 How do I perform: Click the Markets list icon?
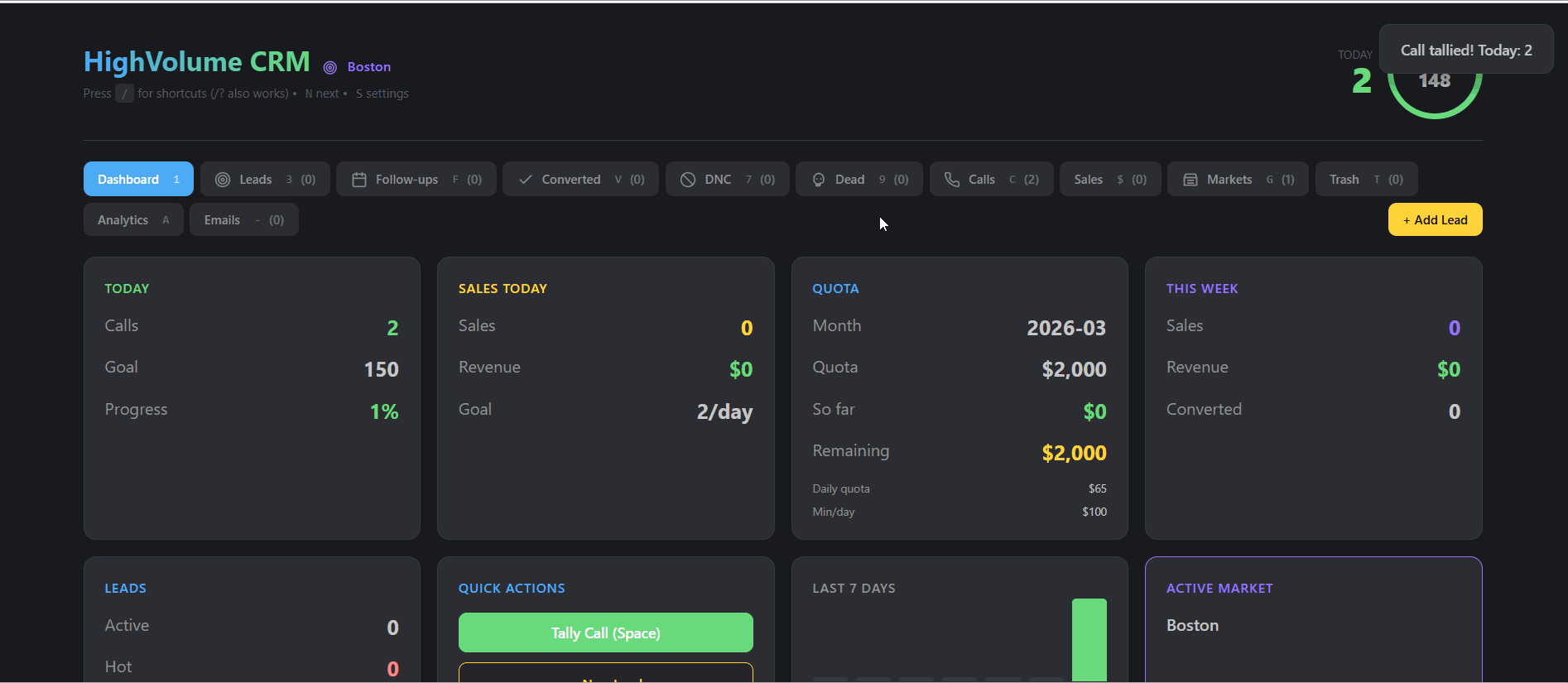1190,180
